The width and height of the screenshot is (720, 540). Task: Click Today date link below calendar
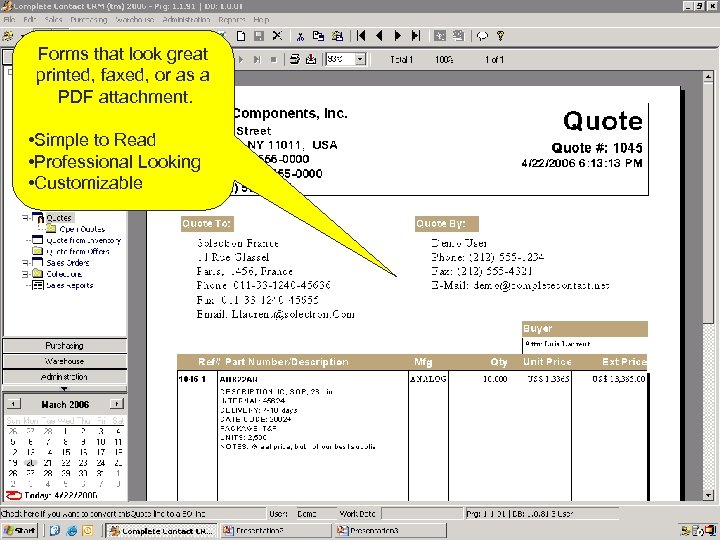click(x=60, y=495)
